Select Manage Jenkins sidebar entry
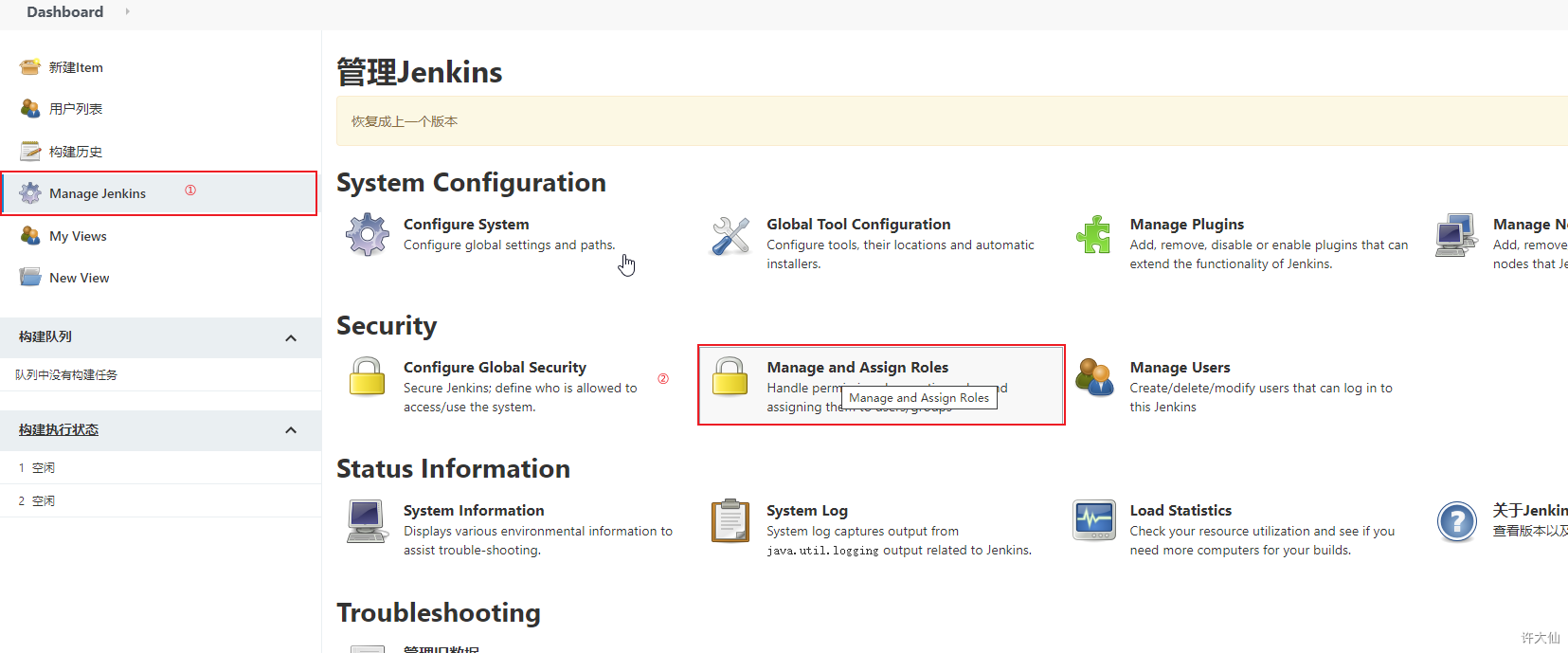 tap(159, 193)
